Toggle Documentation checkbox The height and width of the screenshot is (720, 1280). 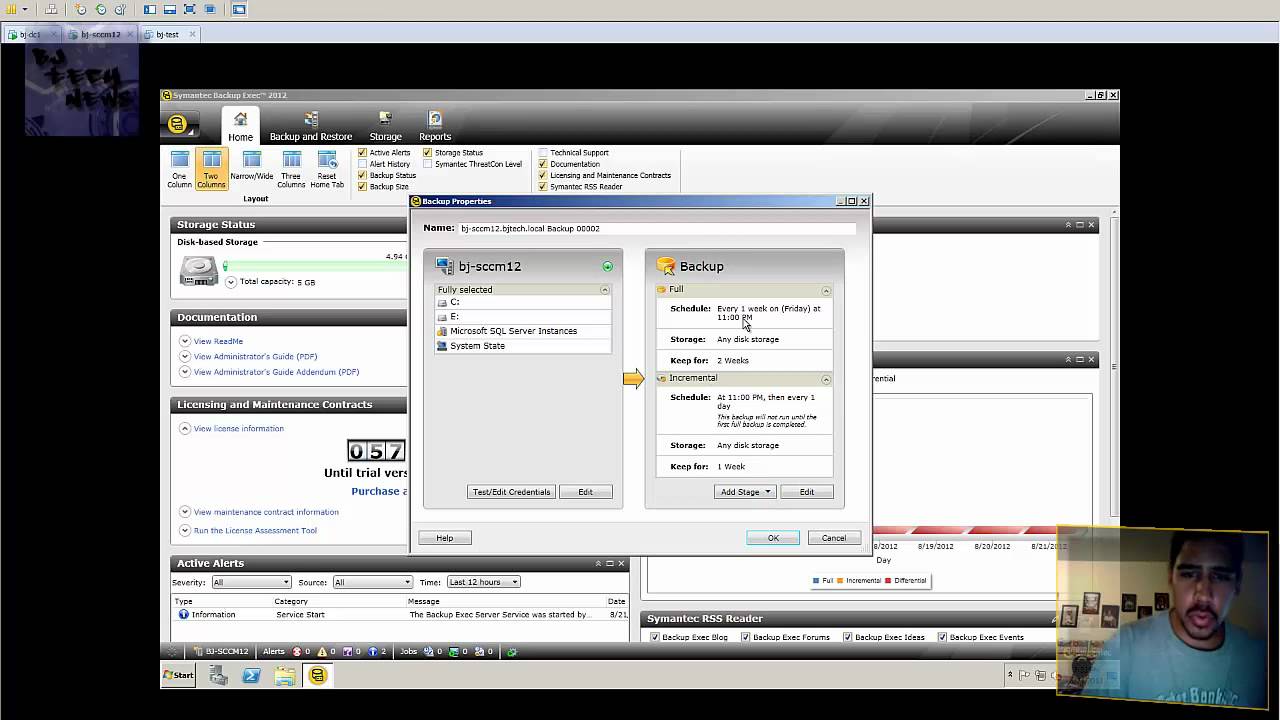point(543,164)
